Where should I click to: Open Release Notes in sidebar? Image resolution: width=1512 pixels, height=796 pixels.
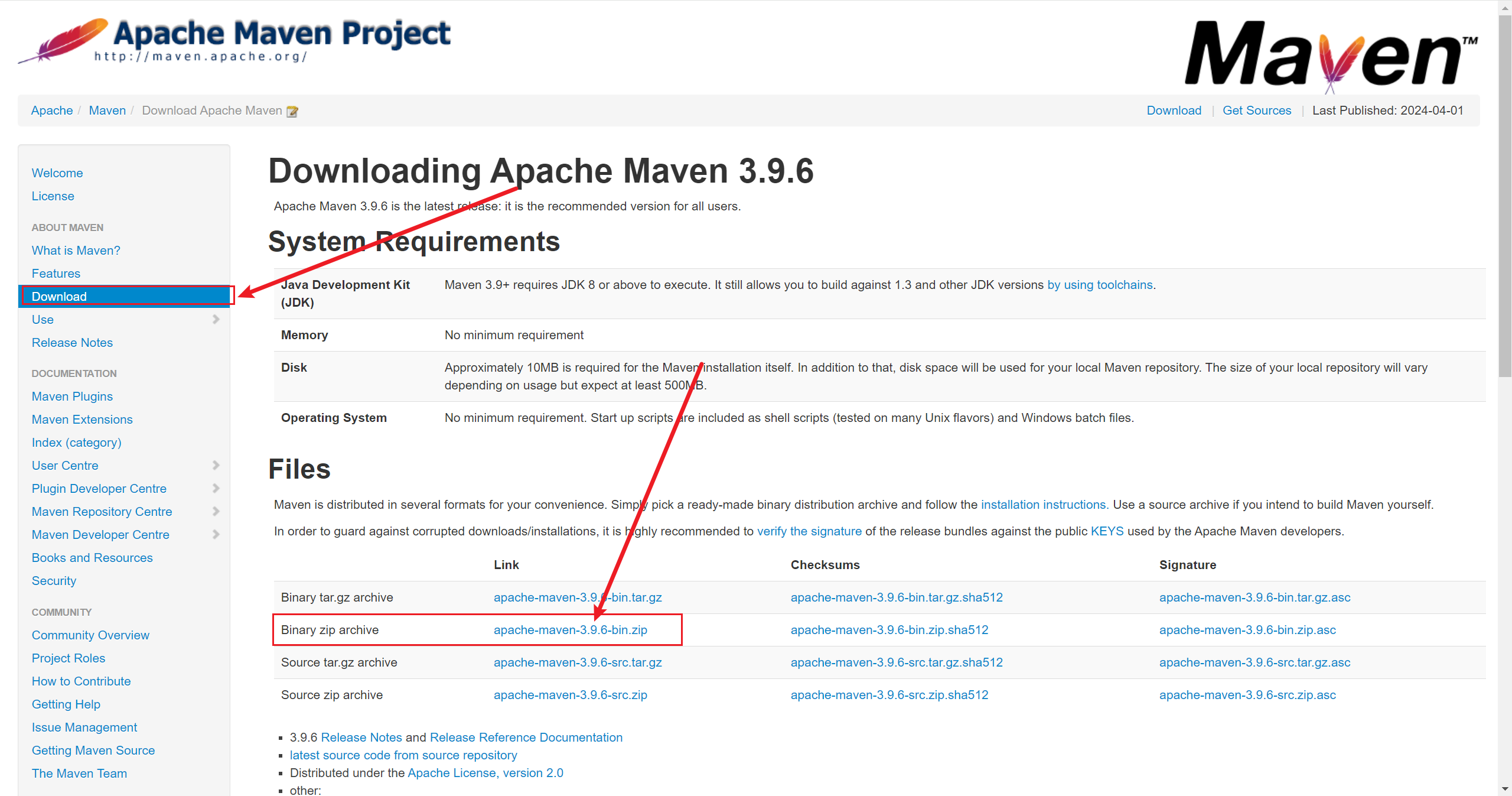point(72,343)
